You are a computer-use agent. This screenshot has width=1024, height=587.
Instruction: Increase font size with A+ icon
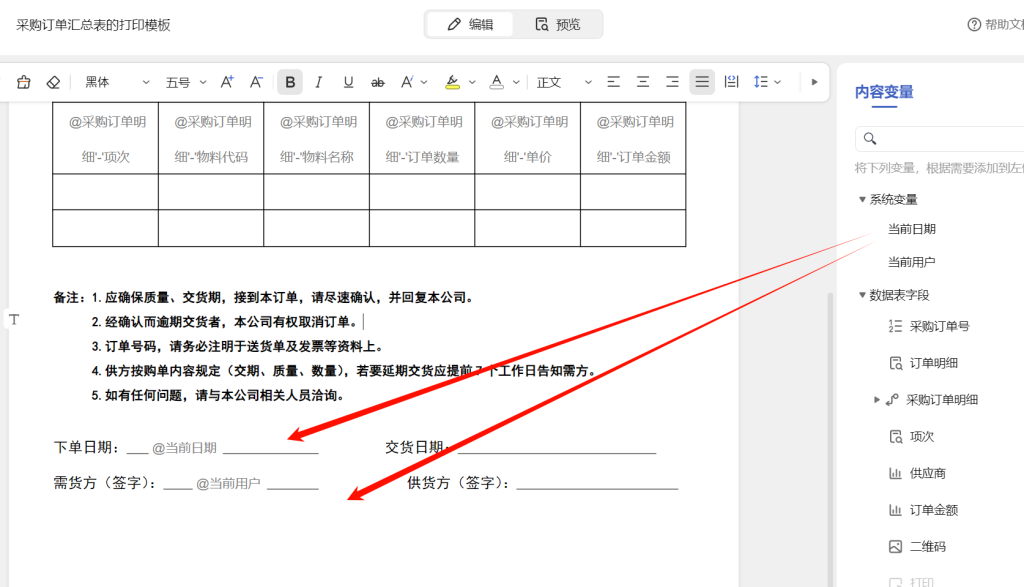(x=227, y=82)
